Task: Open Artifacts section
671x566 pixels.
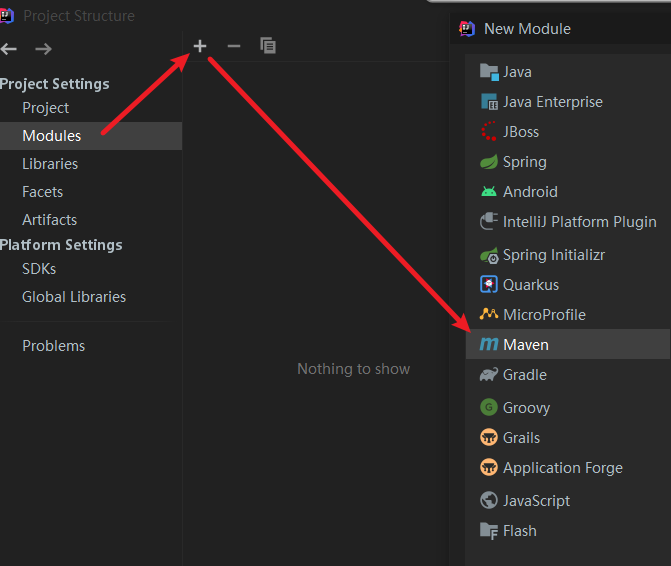Action: [x=49, y=220]
